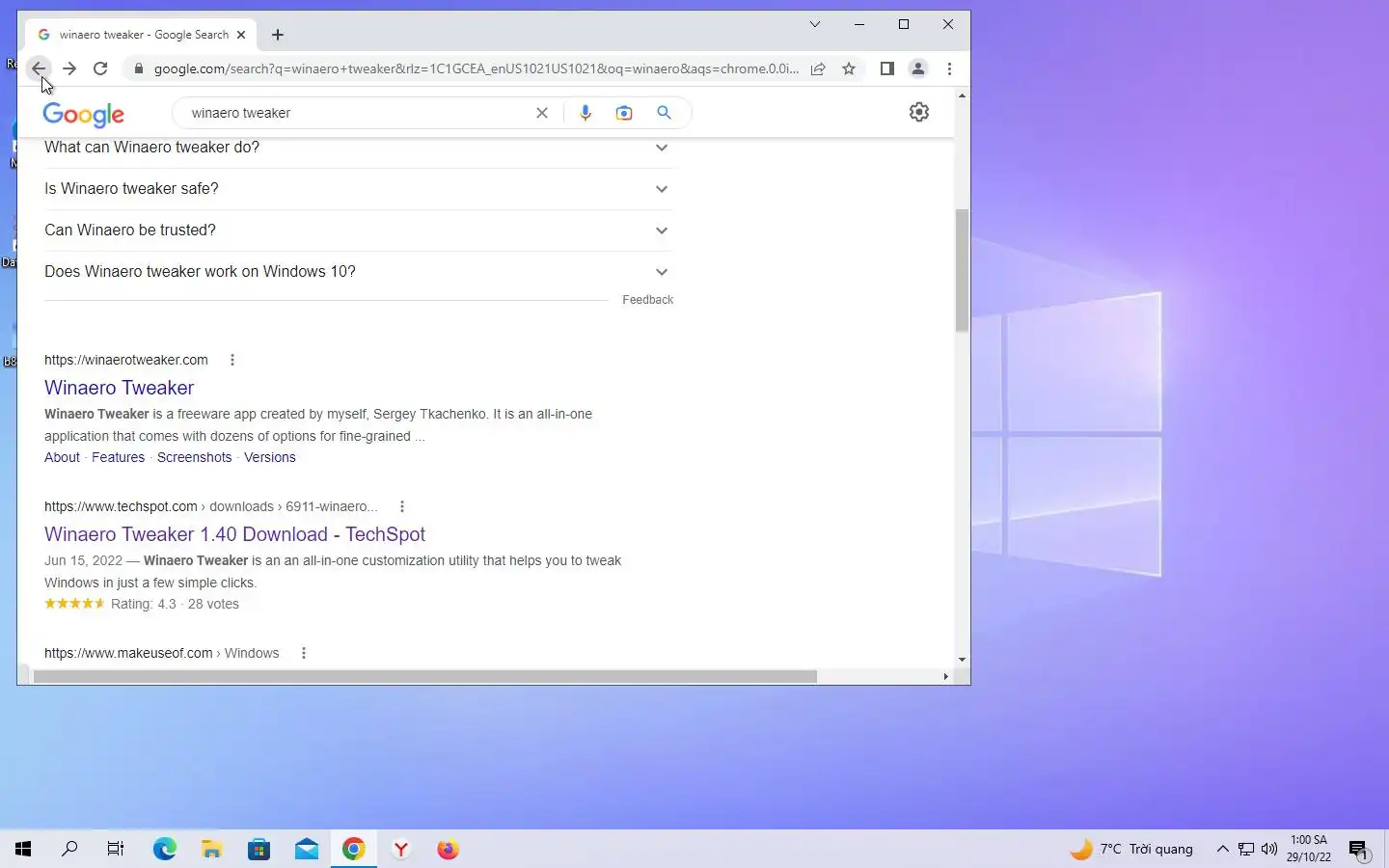Click the address bar URL

pyautogui.click(x=477, y=68)
